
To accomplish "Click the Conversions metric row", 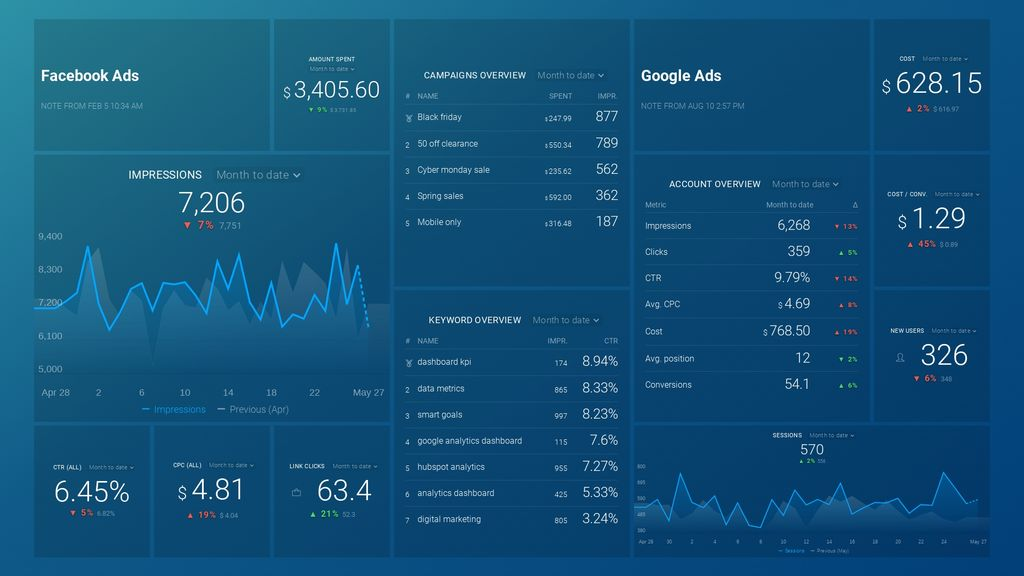I will tap(751, 385).
